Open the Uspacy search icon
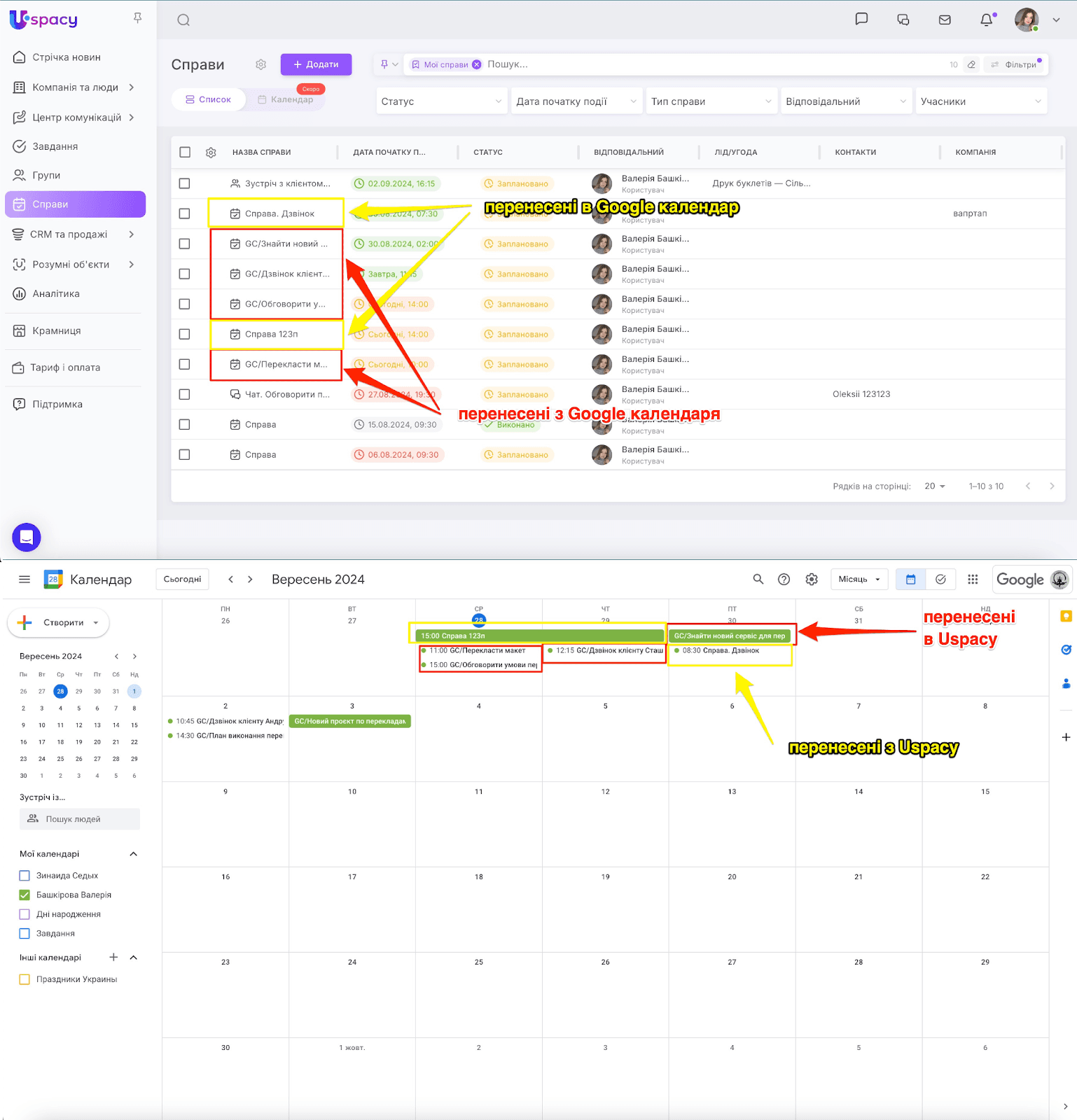 pos(183,20)
